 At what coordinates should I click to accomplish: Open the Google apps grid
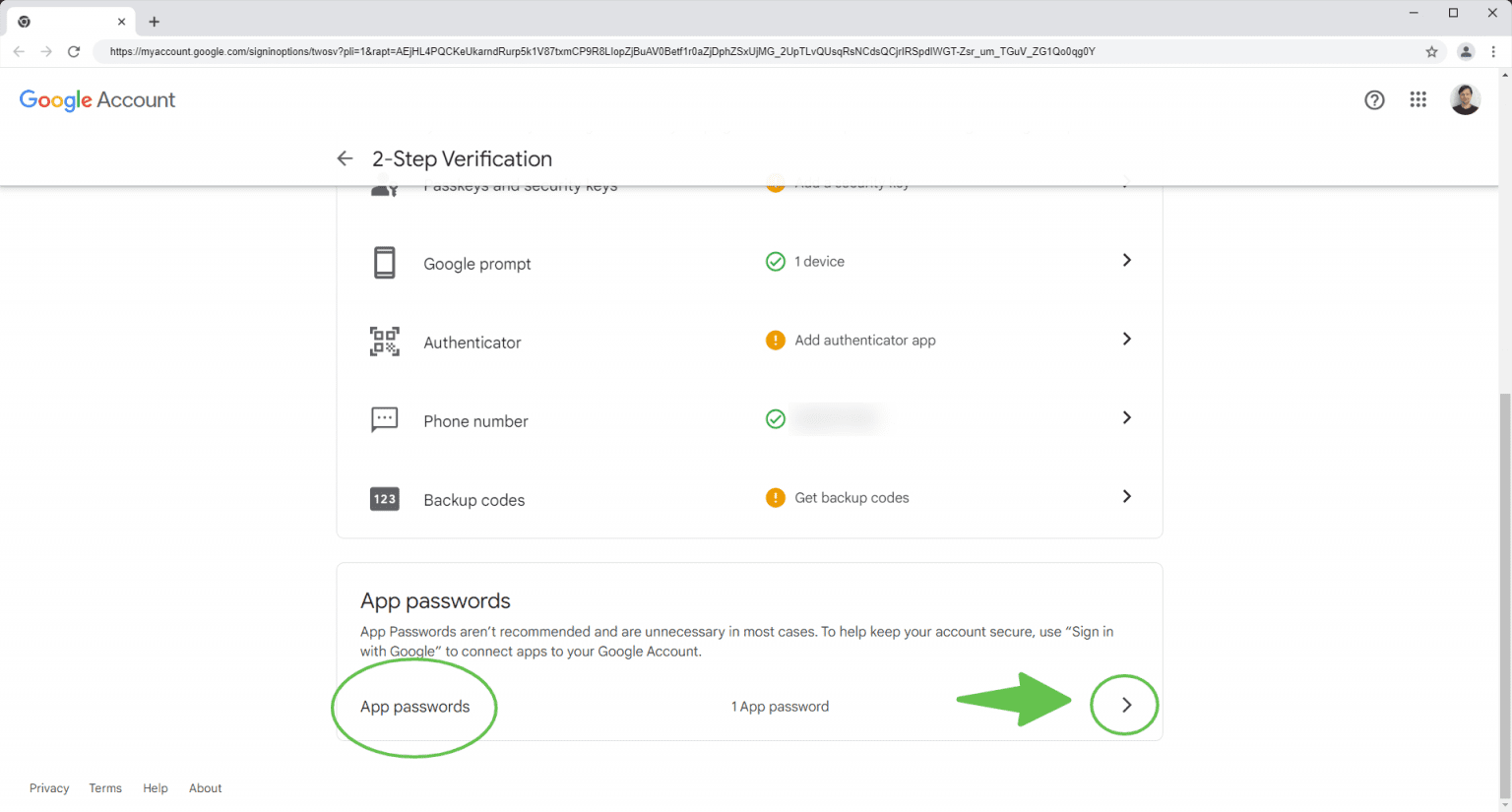coord(1417,99)
